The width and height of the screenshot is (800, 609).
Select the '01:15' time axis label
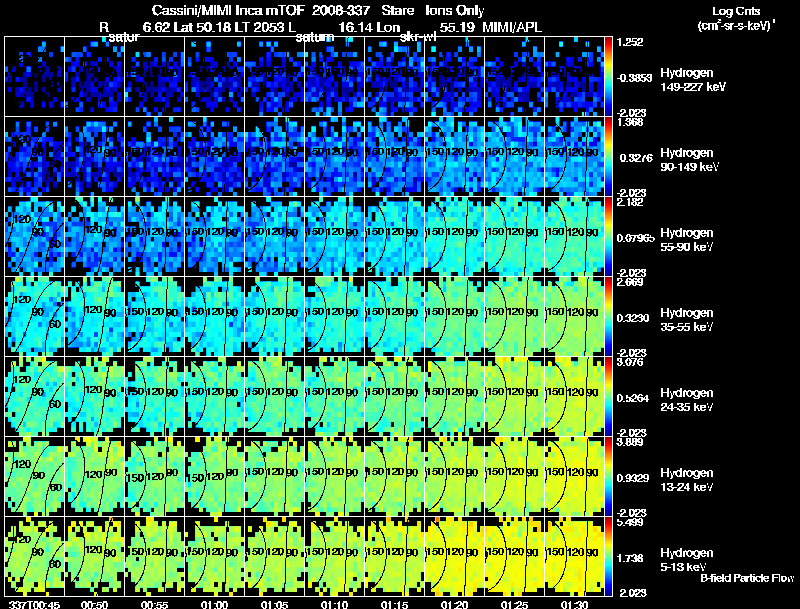394,605
